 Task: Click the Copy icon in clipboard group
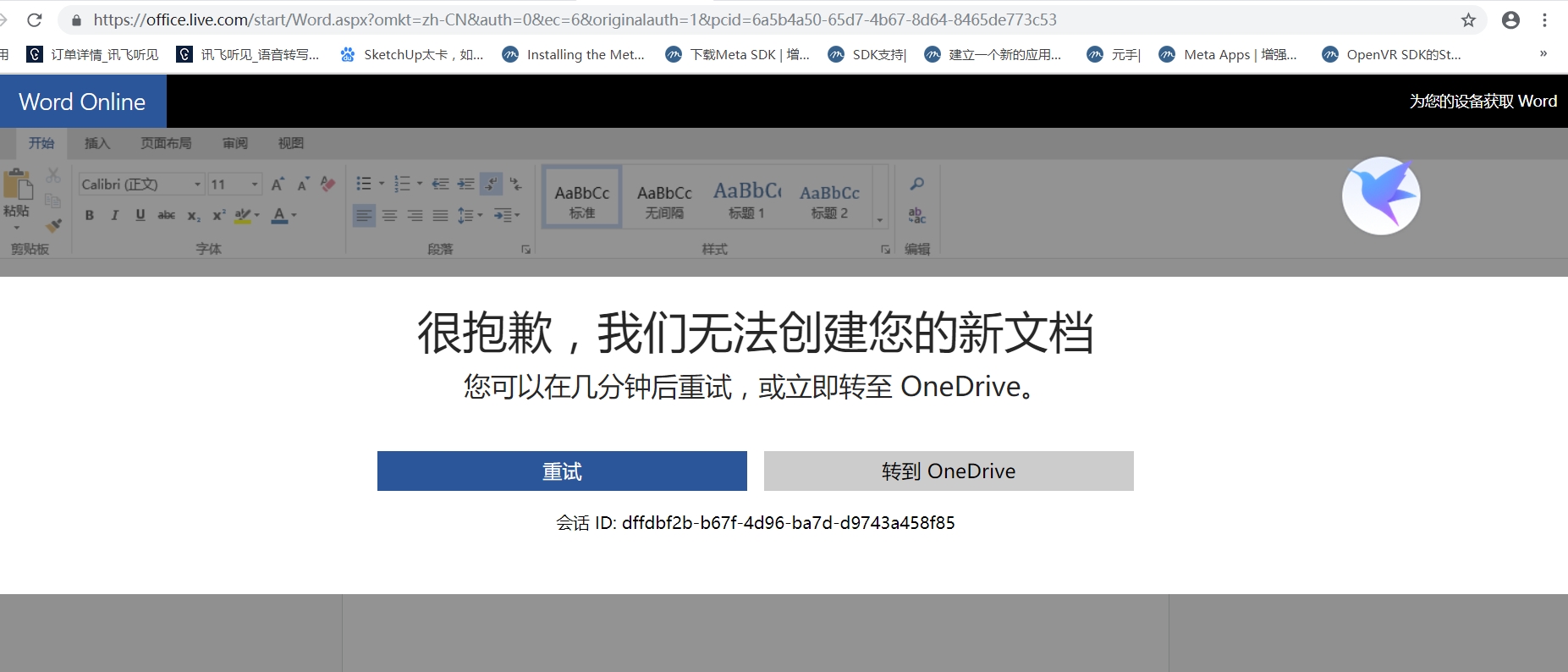53,201
